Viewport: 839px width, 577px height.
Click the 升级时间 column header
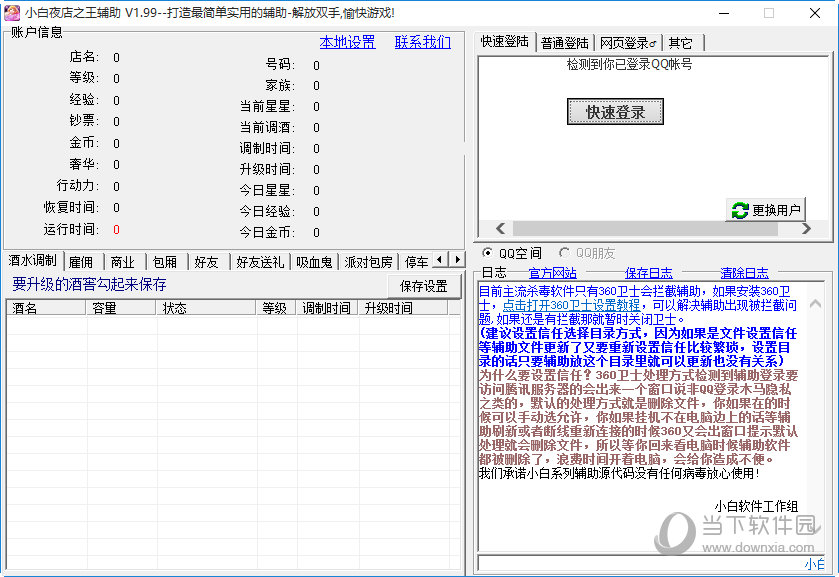pos(403,308)
